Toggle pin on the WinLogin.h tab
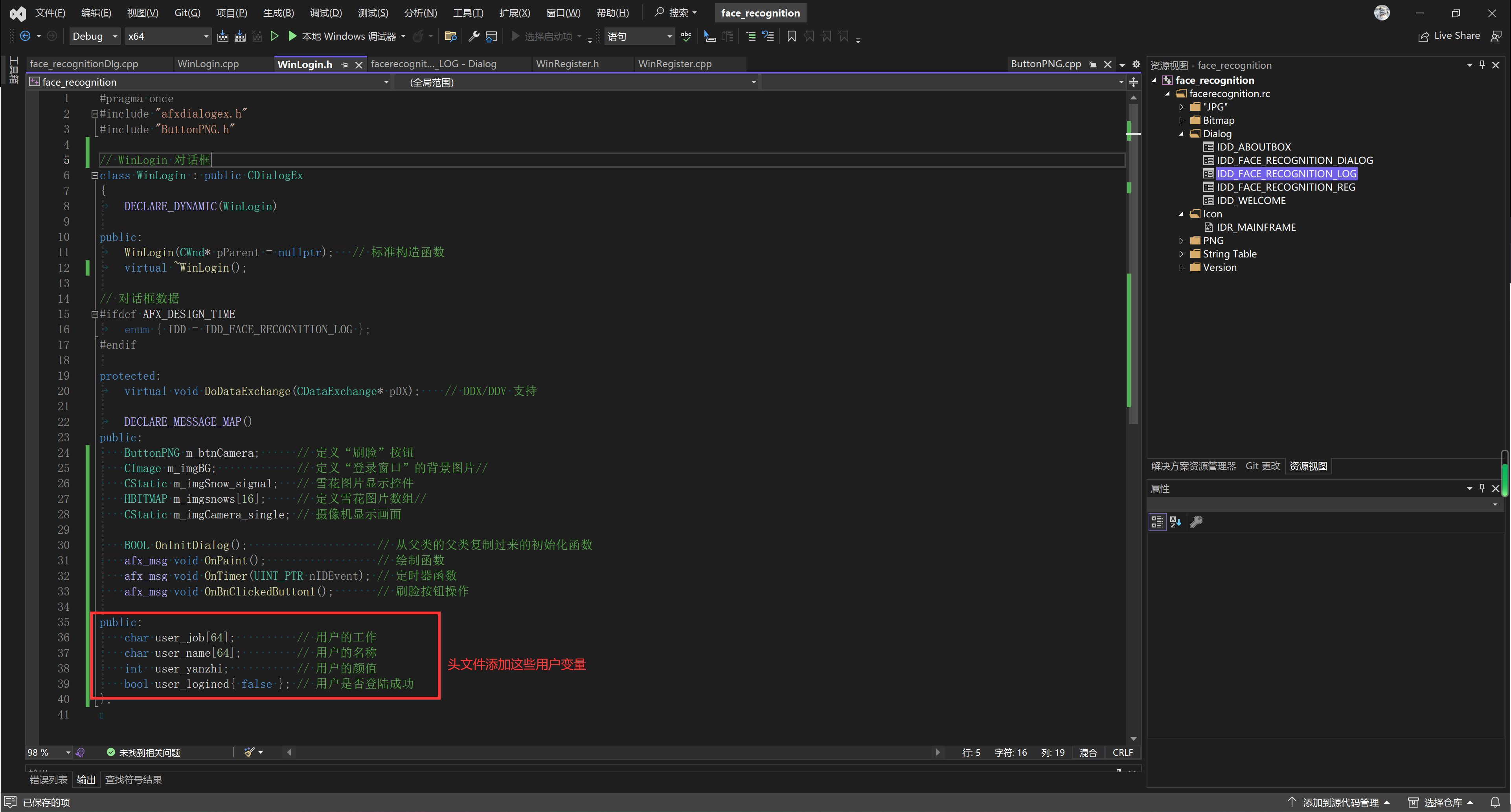Image resolution: width=1511 pixels, height=812 pixels. click(345, 64)
